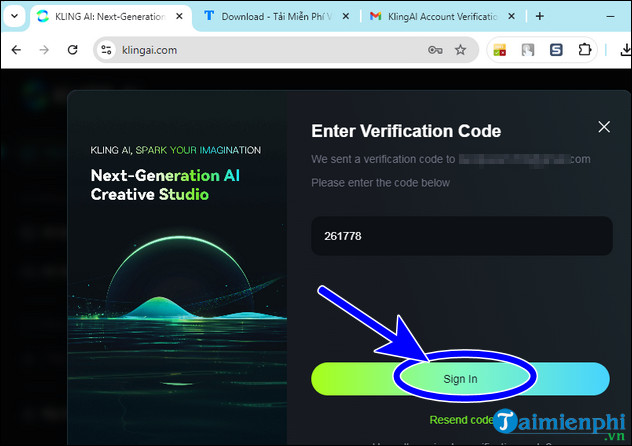Screen dimensions: 632x446
Task: View site information for klingai.com
Action: (x=106, y=50)
